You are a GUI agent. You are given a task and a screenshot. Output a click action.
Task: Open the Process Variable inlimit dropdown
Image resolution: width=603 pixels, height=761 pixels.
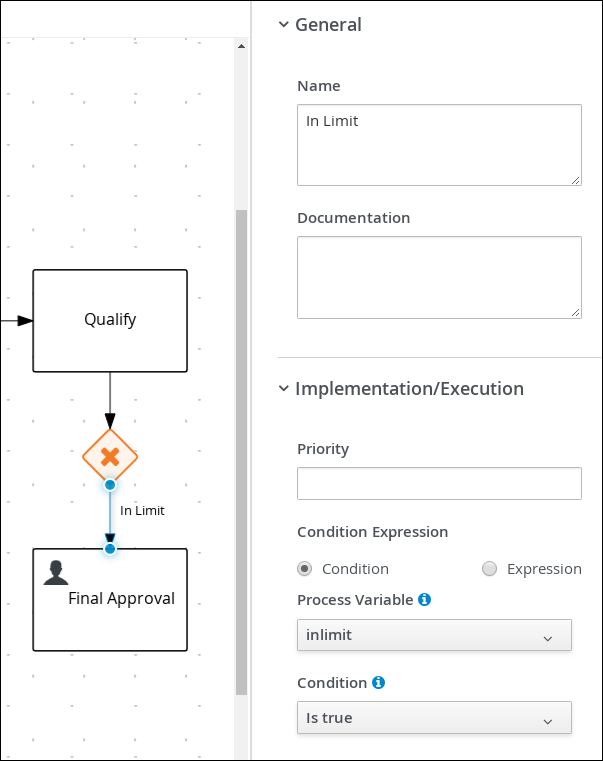tap(434, 636)
